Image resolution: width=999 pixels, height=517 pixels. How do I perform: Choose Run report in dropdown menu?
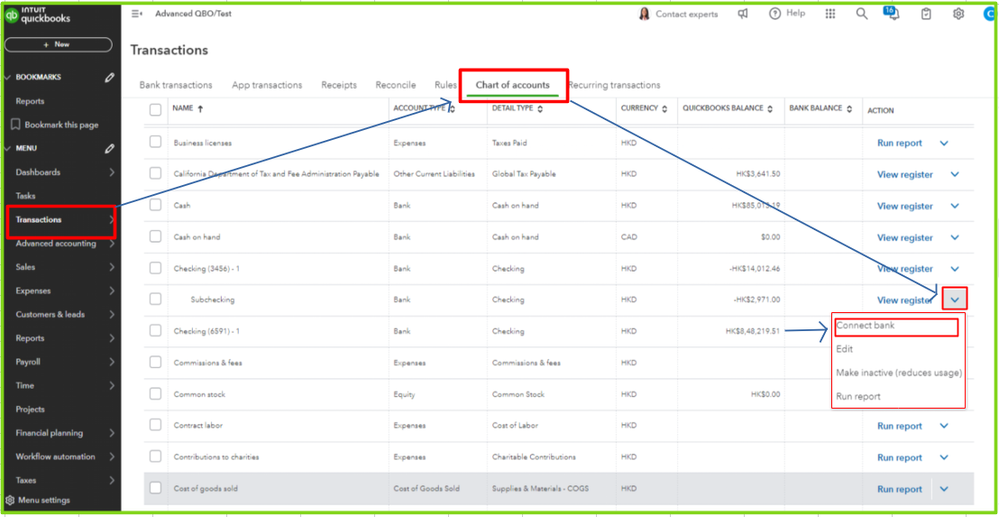pos(858,397)
